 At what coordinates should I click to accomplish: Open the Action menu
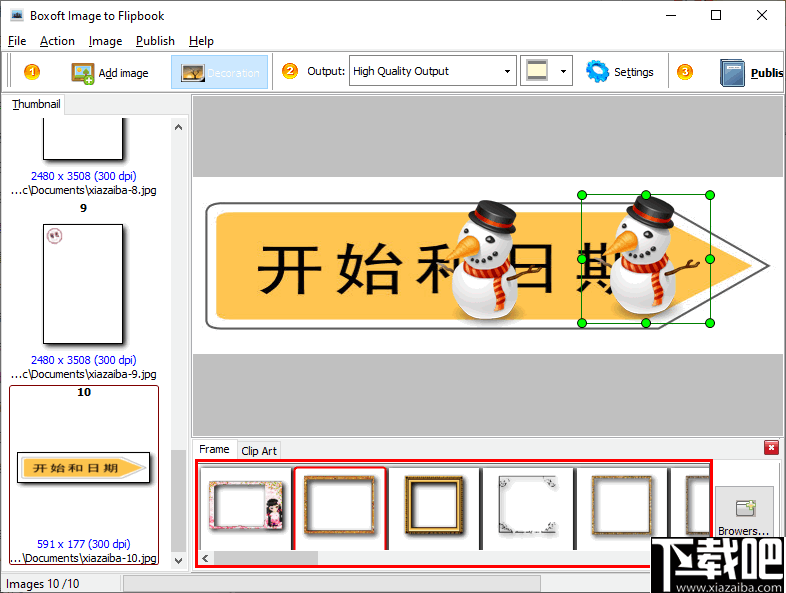pyautogui.click(x=57, y=41)
